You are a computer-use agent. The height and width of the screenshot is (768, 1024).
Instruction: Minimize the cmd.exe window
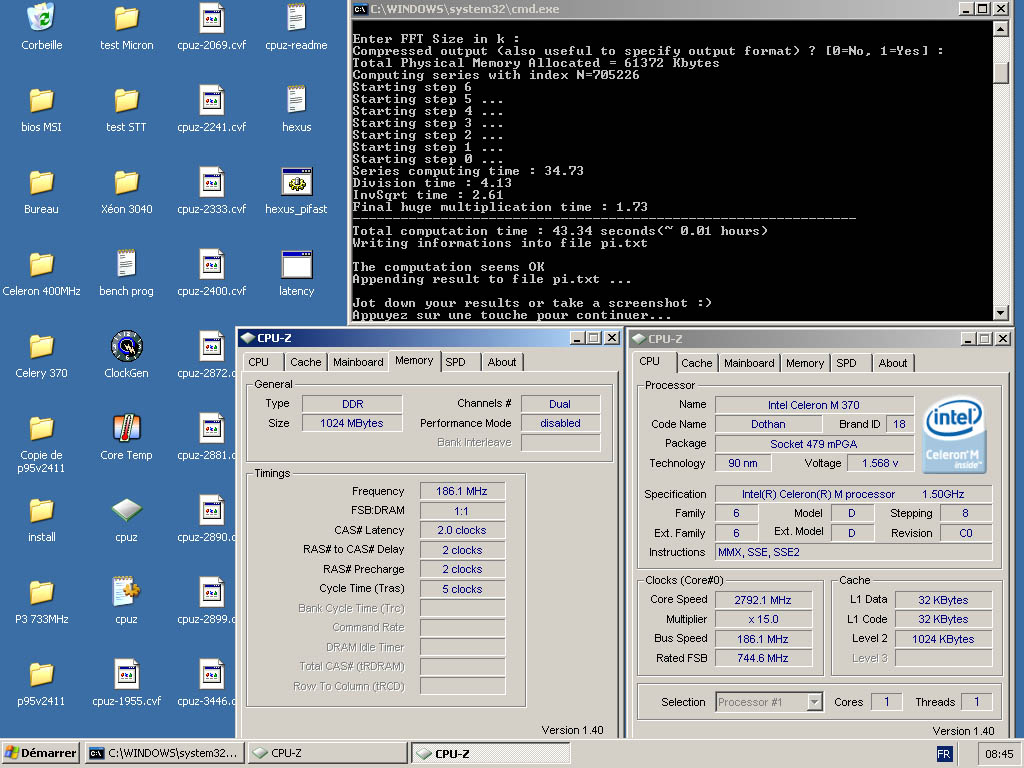click(x=966, y=8)
